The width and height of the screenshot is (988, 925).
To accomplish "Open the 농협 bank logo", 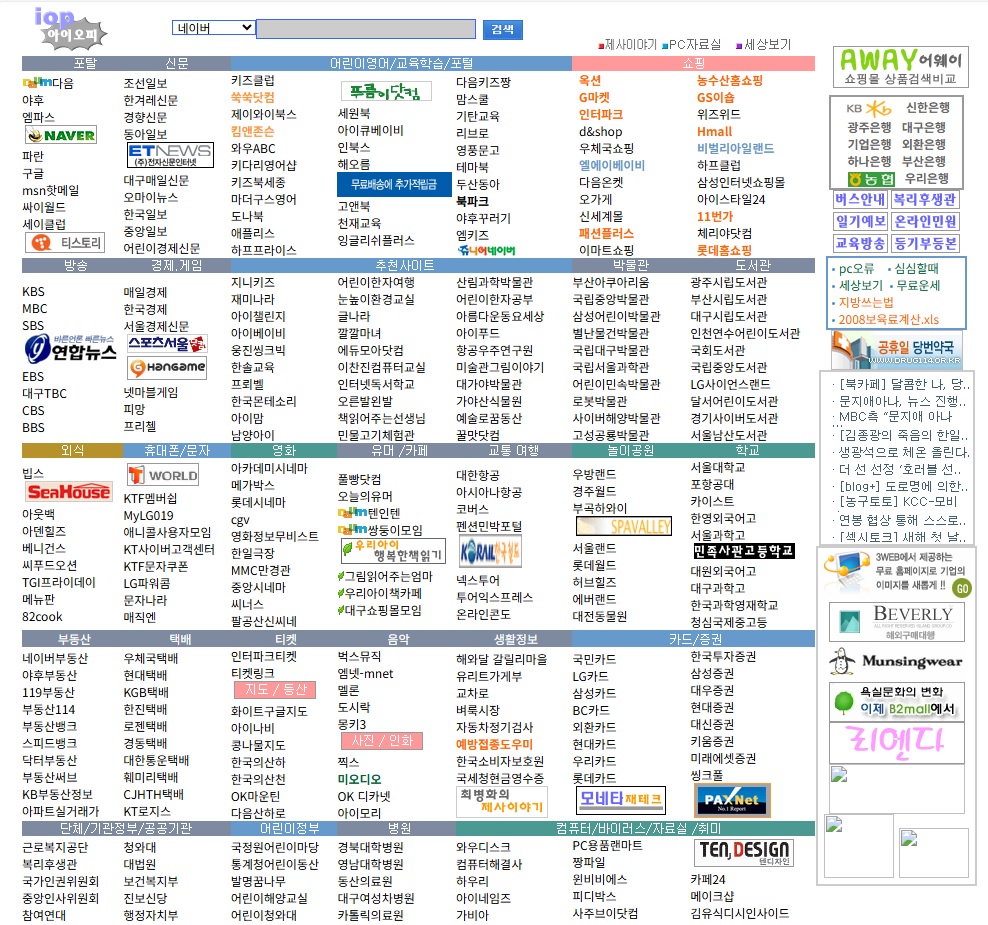I will 871,179.
